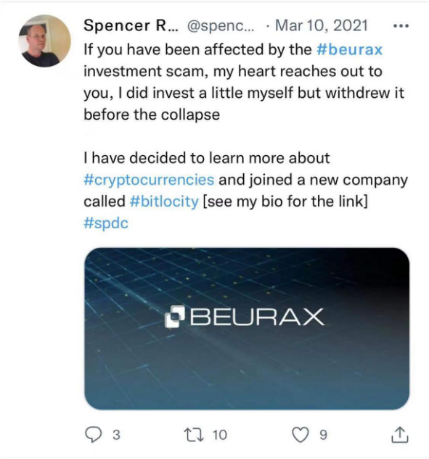Click the reply speech bubble icon
429x459 pixels.
pos(93,435)
